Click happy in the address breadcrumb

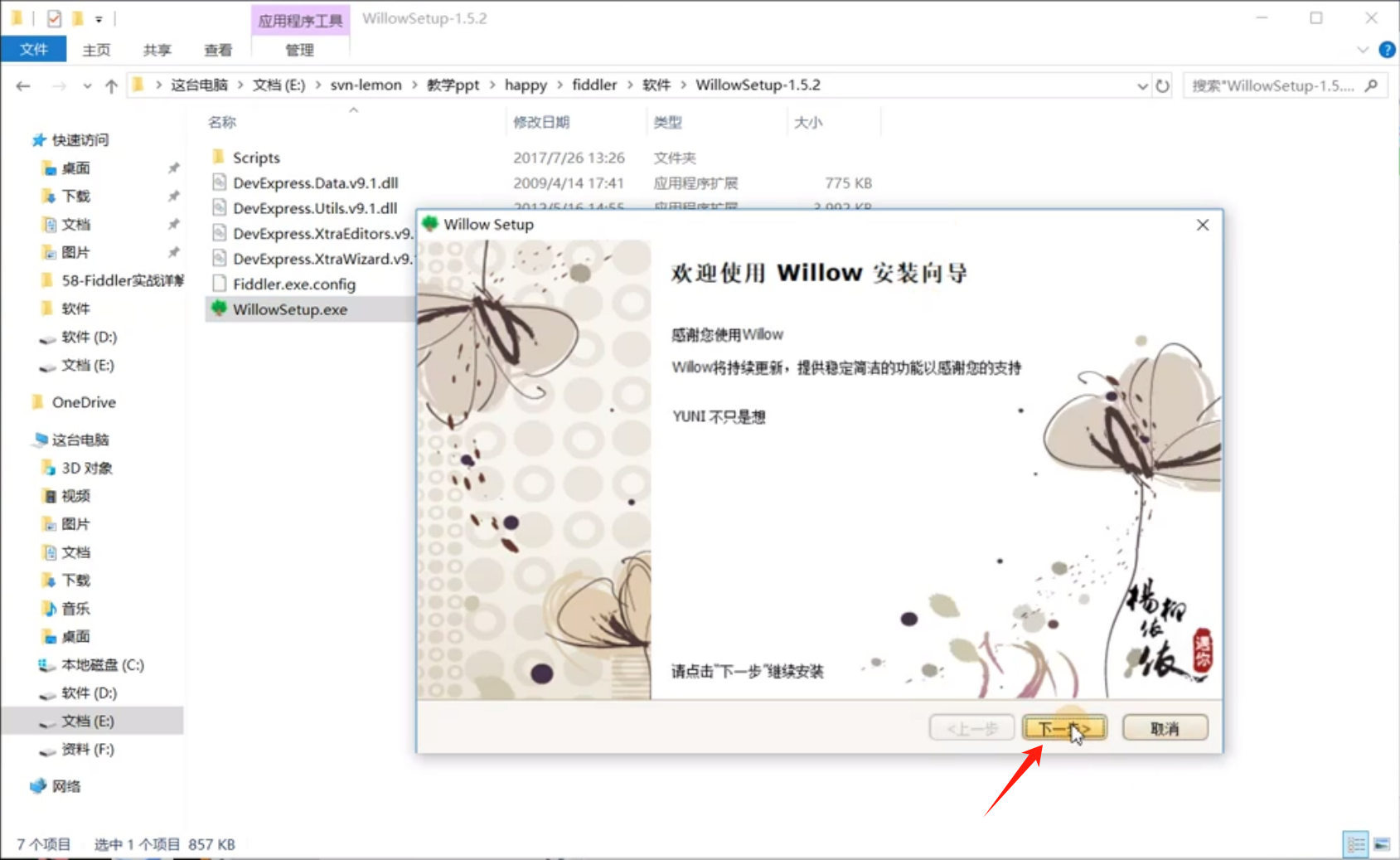click(526, 85)
